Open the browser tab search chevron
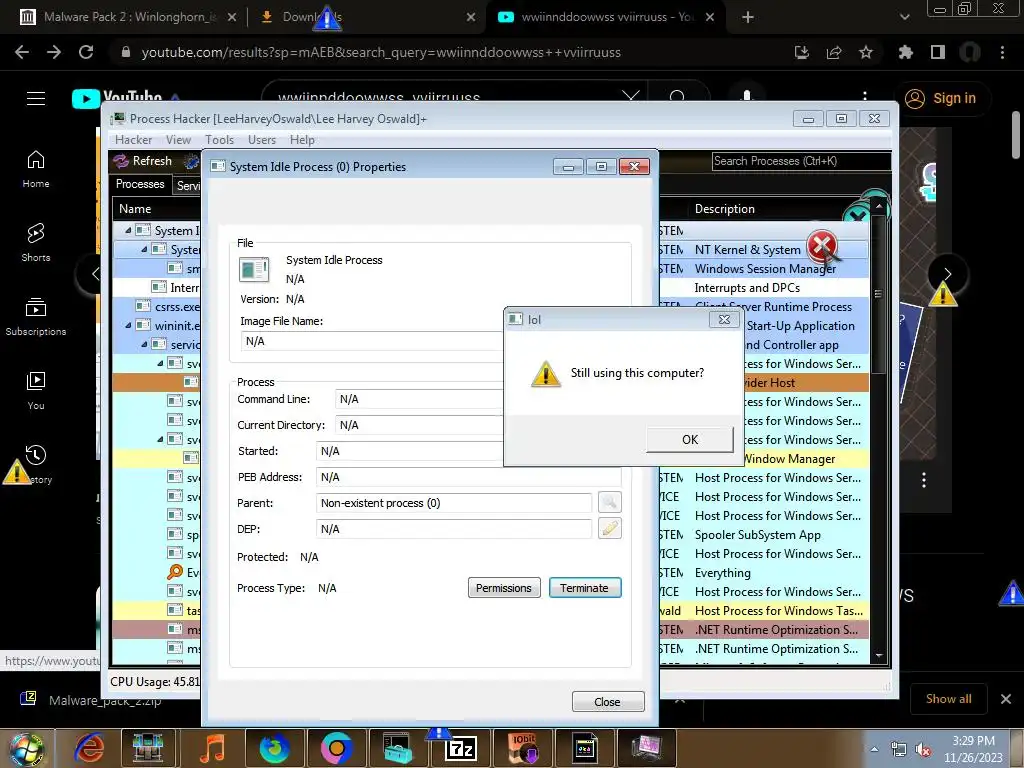Screen dimensions: 1024x768 point(904,17)
